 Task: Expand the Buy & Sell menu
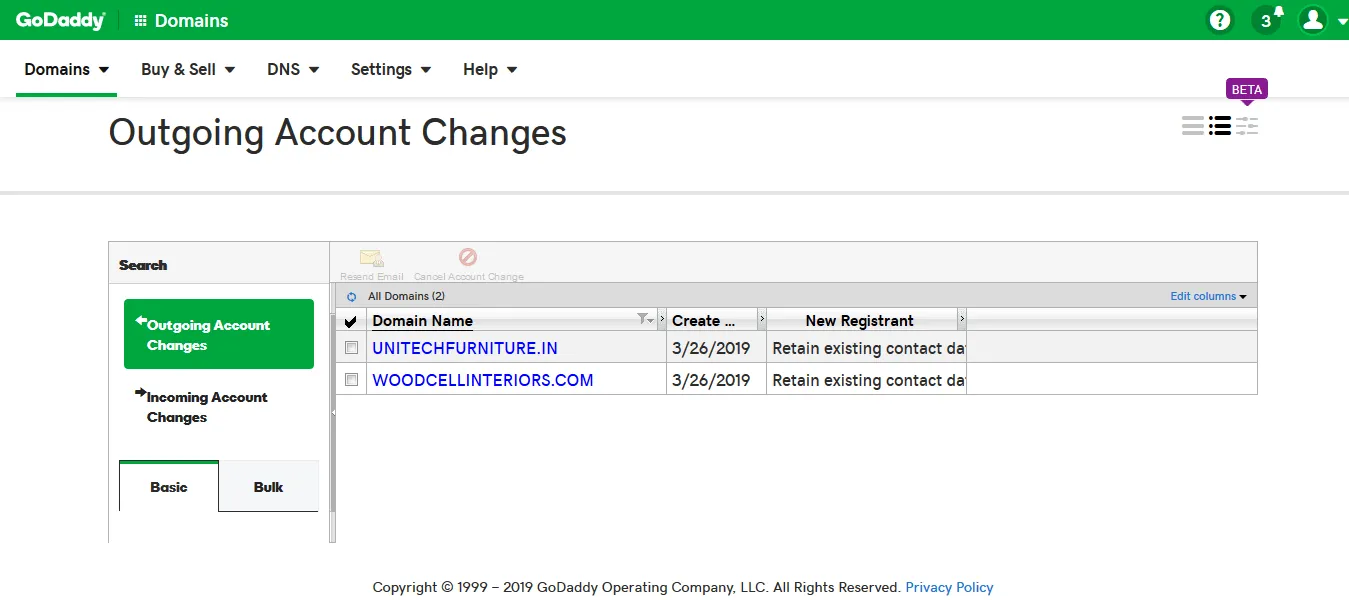coord(188,69)
